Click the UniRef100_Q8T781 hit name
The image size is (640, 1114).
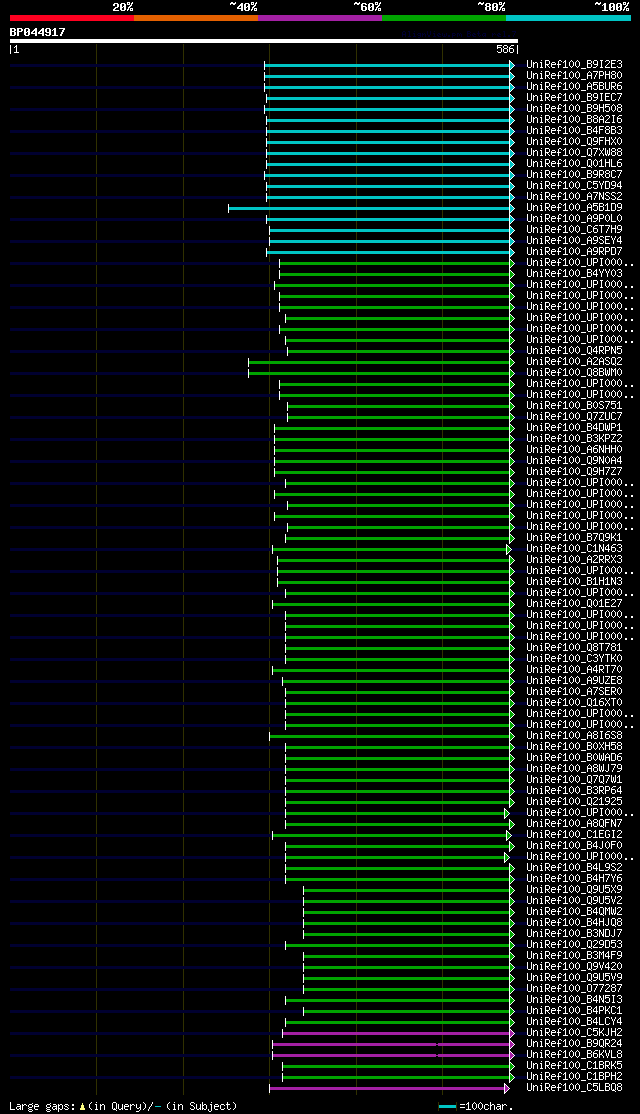[x=574, y=648]
